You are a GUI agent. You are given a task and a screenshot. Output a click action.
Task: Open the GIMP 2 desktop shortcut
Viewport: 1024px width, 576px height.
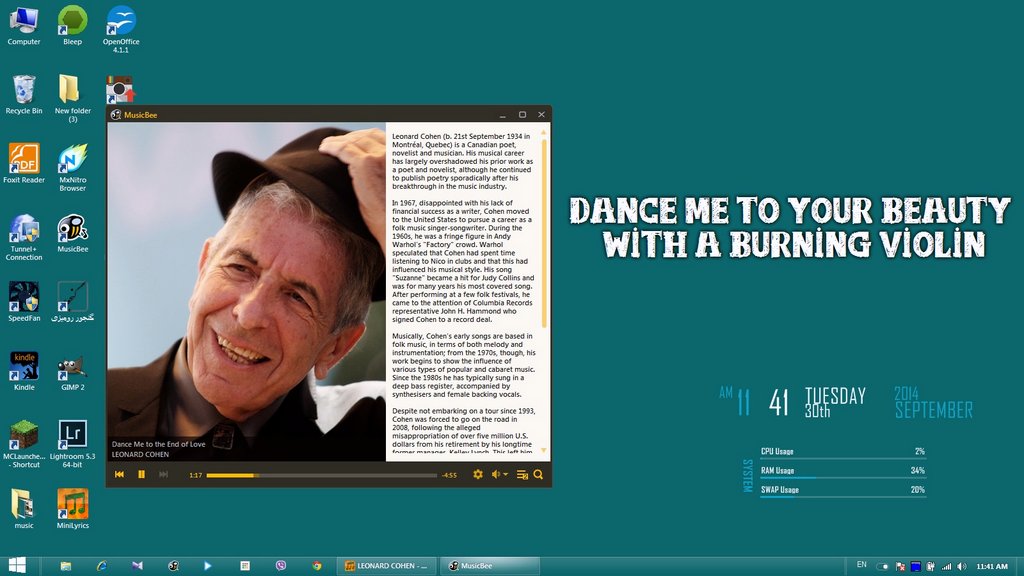tap(72, 368)
